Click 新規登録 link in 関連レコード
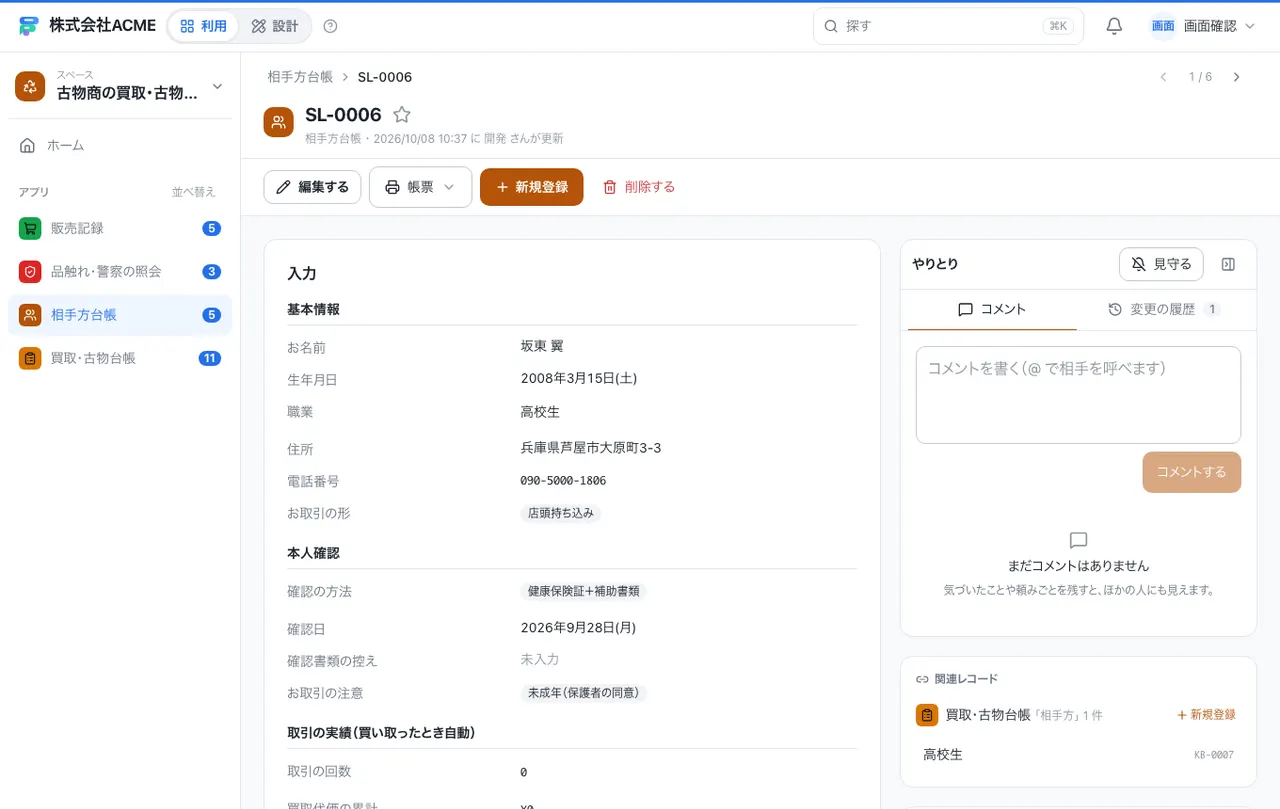Image resolution: width=1280 pixels, height=809 pixels. (1206, 715)
